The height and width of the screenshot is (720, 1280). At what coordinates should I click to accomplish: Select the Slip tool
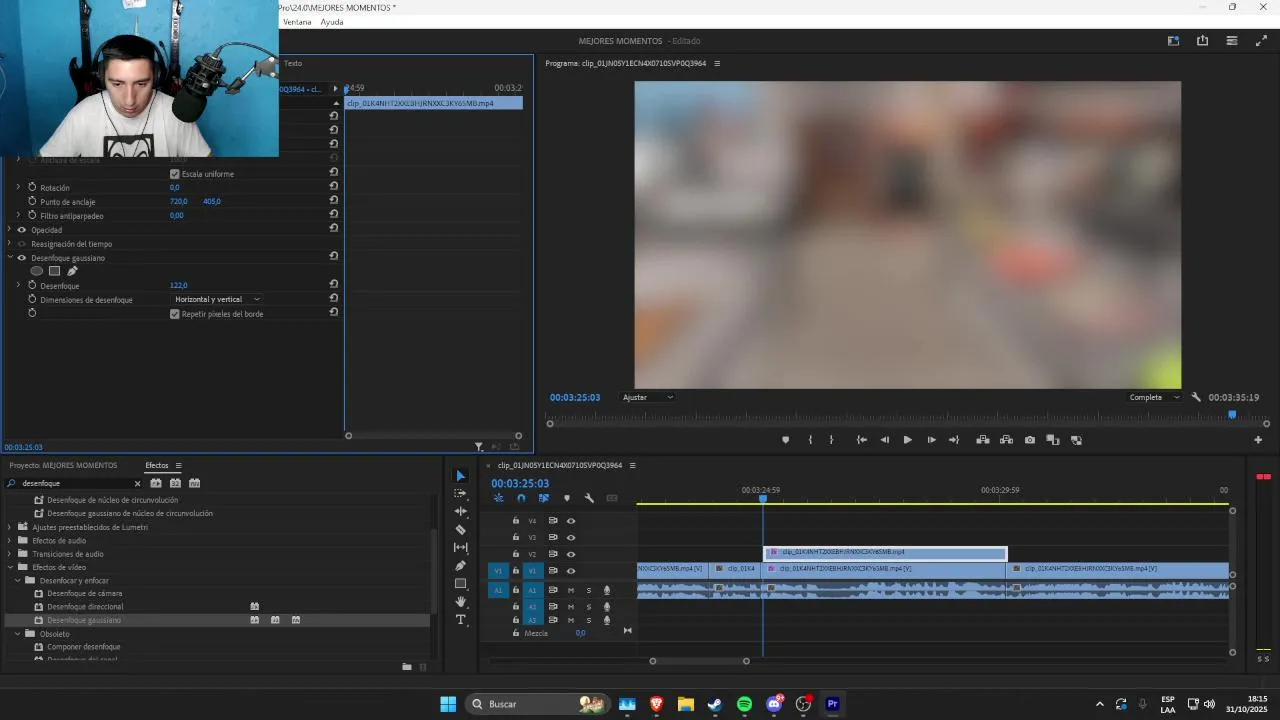460,548
